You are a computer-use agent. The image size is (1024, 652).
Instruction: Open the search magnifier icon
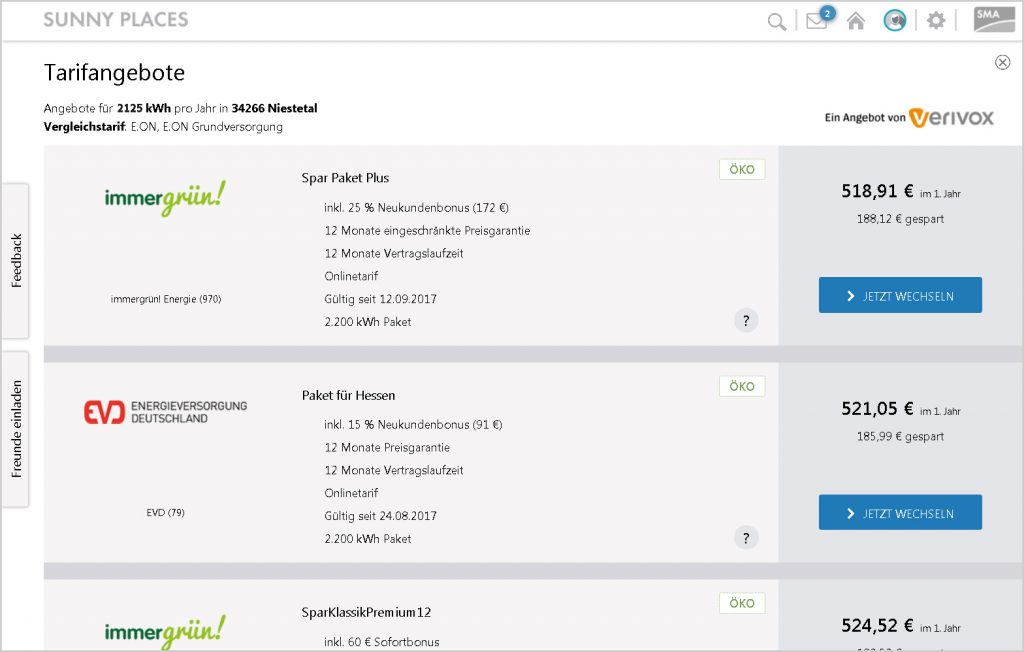pos(776,22)
